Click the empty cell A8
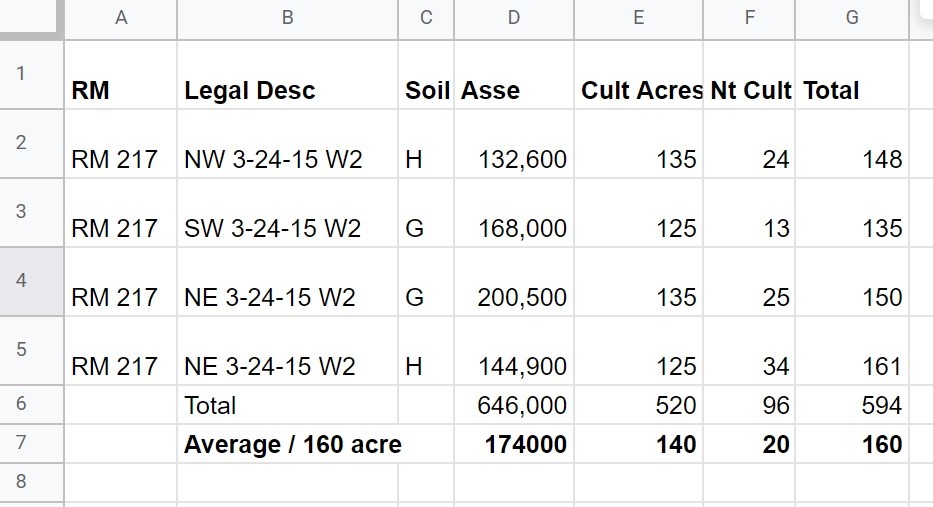The width and height of the screenshot is (933, 507). point(121,482)
